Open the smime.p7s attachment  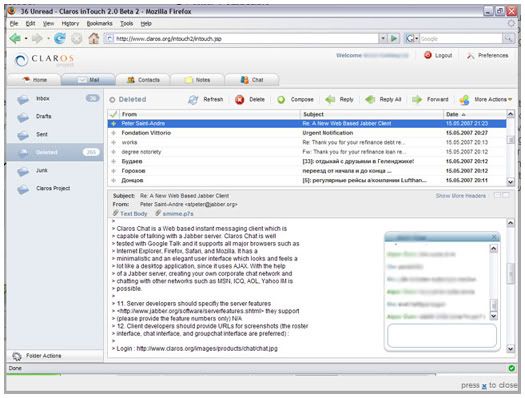pyautogui.click(x=174, y=214)
